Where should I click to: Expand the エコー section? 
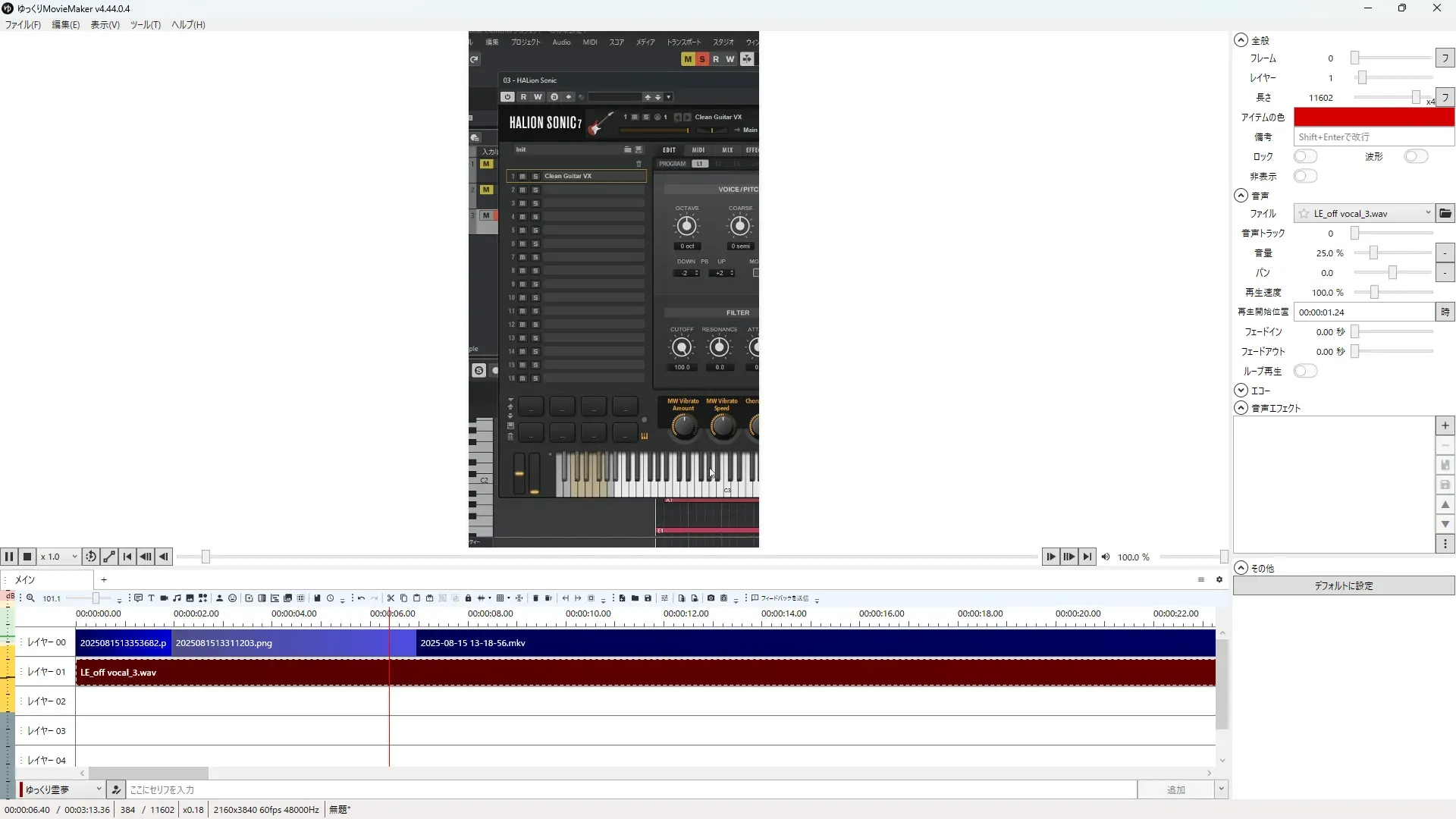(1241, 391)
